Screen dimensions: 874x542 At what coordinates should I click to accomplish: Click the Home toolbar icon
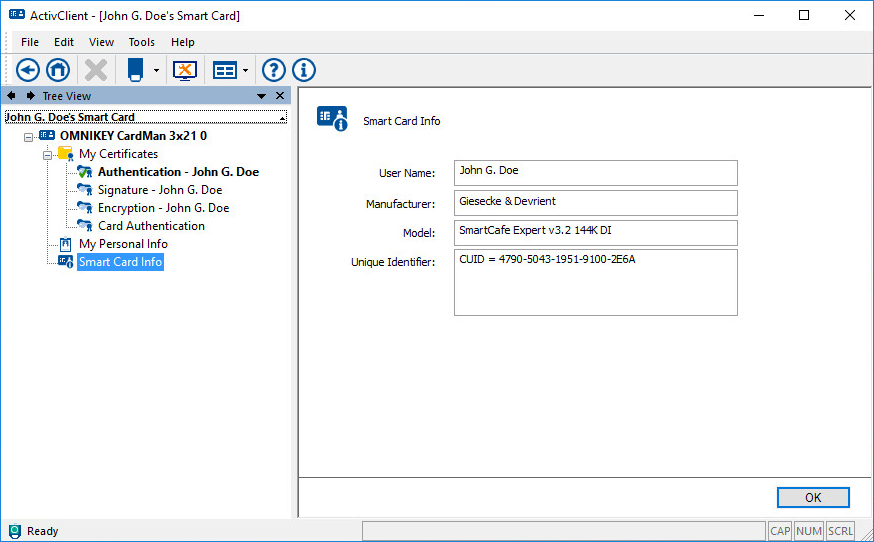[x=58, y=70]
